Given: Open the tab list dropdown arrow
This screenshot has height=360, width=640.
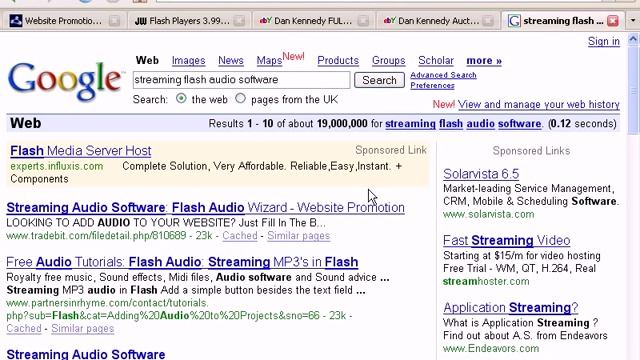Looking at the screenshot, I should [633, 20].
